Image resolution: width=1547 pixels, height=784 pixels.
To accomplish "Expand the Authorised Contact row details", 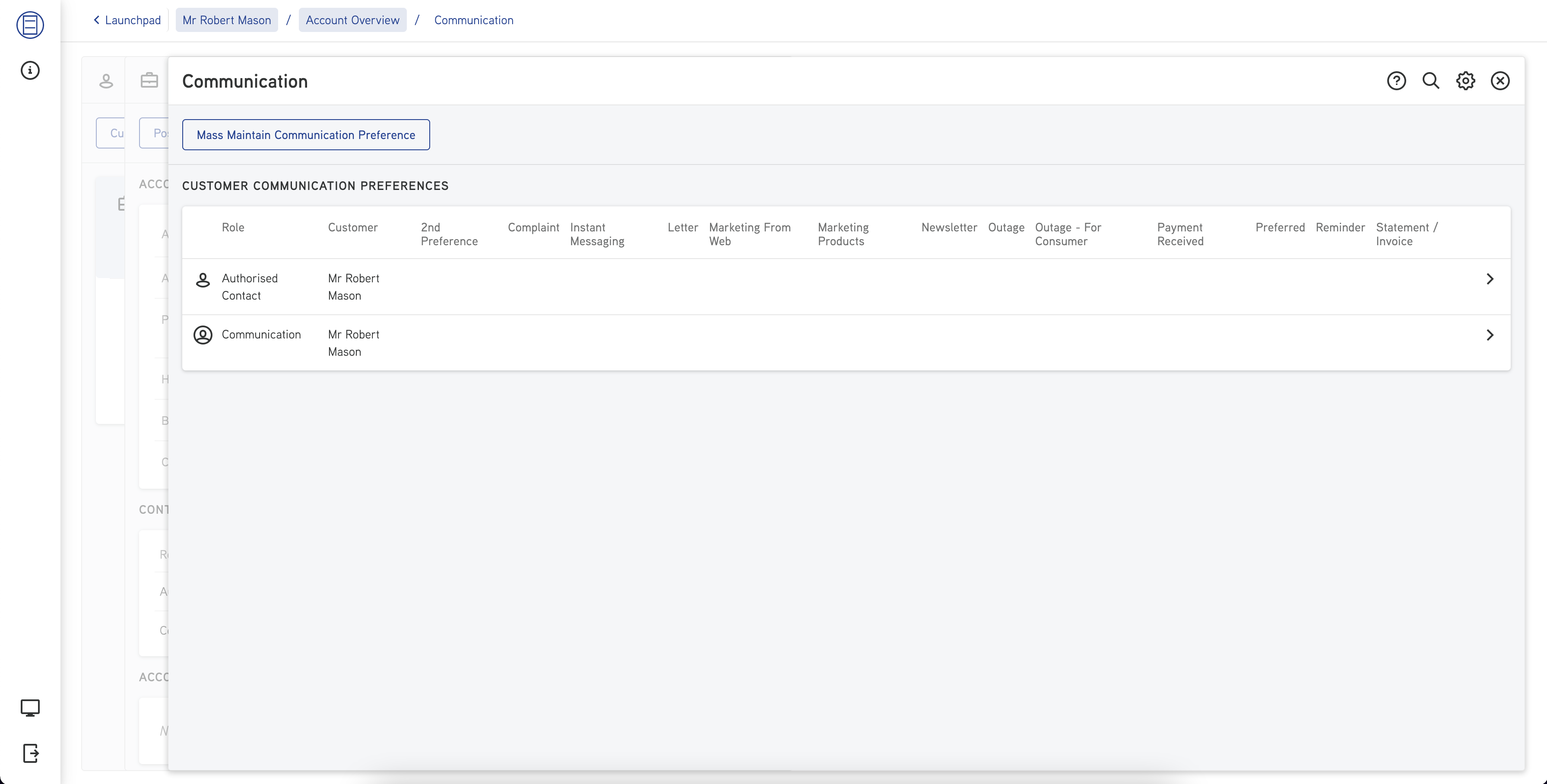I will tap(1490, 278).
